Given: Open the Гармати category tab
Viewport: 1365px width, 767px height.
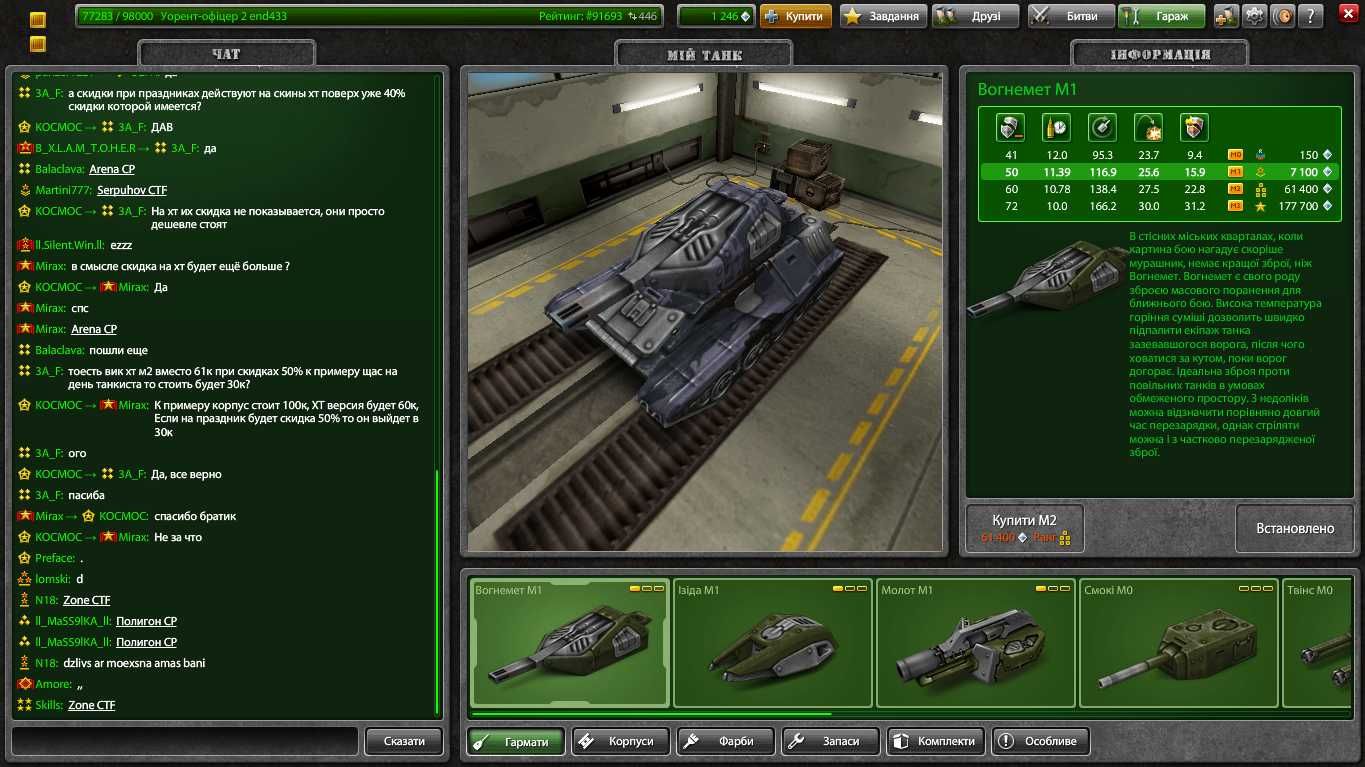Looking at the screenshot, I should coord(515,741).
